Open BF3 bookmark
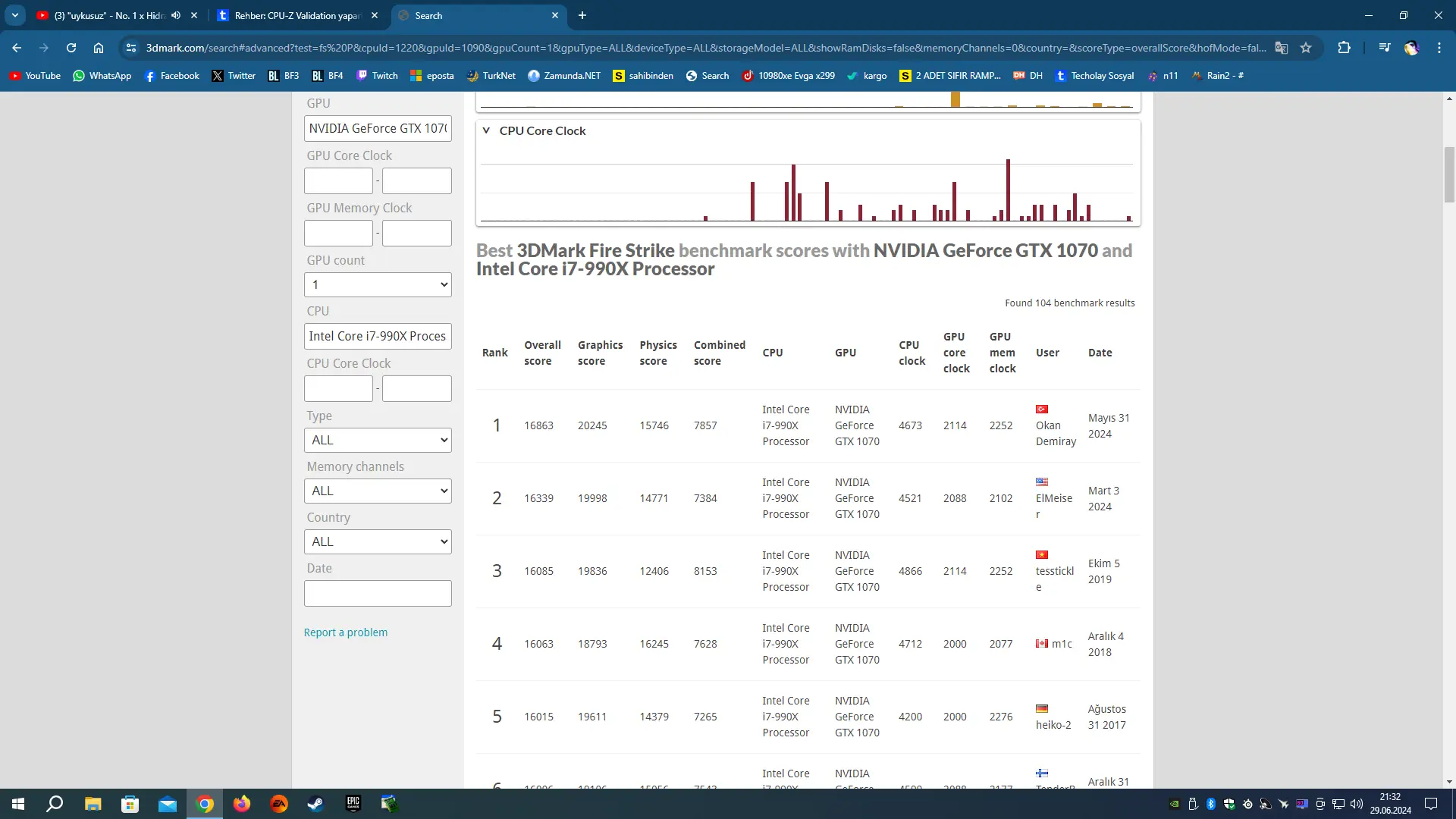This screenshot has width=1456, height=819. [284, 76]
